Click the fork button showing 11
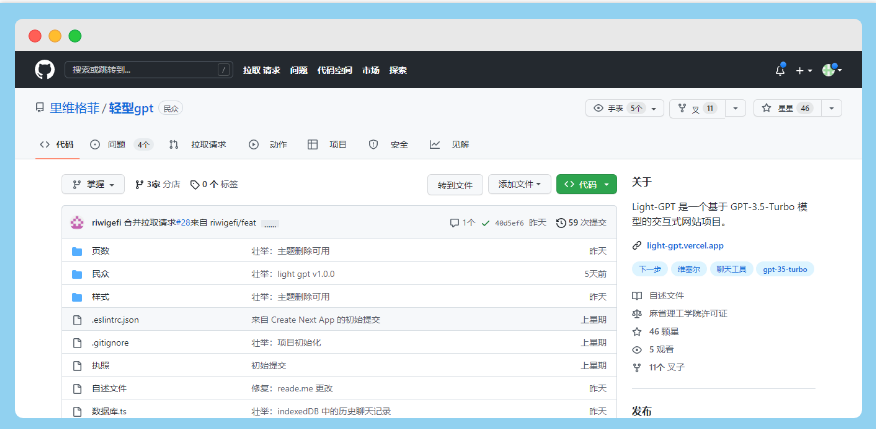 tap(697, 108)
